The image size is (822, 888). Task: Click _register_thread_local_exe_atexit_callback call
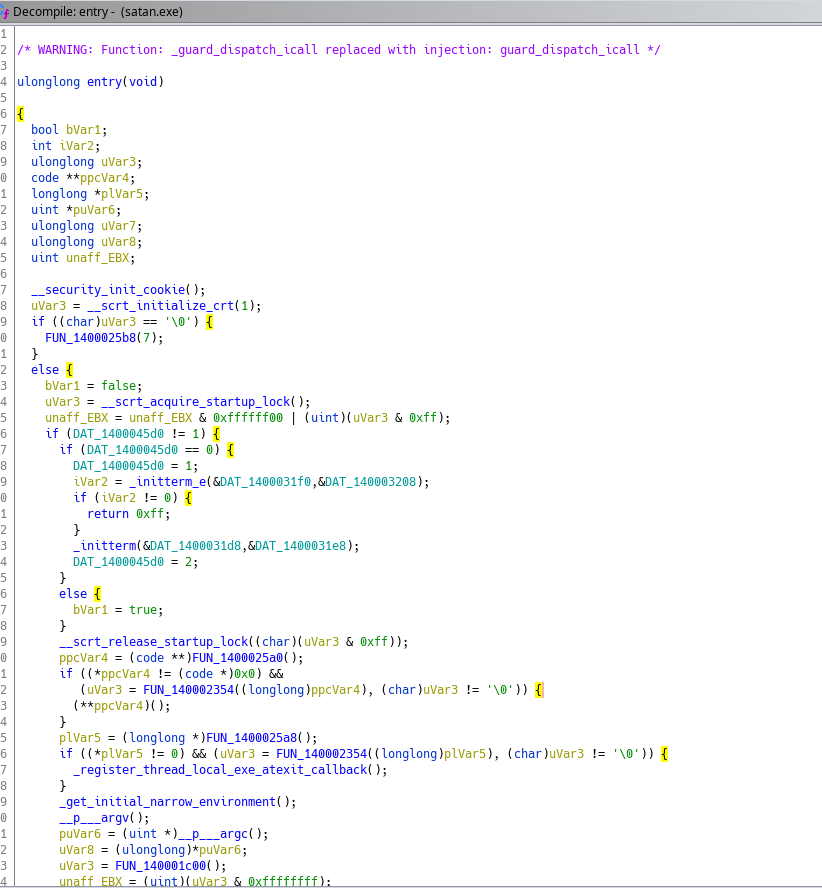pyautogui.click(x=222, y=769)
